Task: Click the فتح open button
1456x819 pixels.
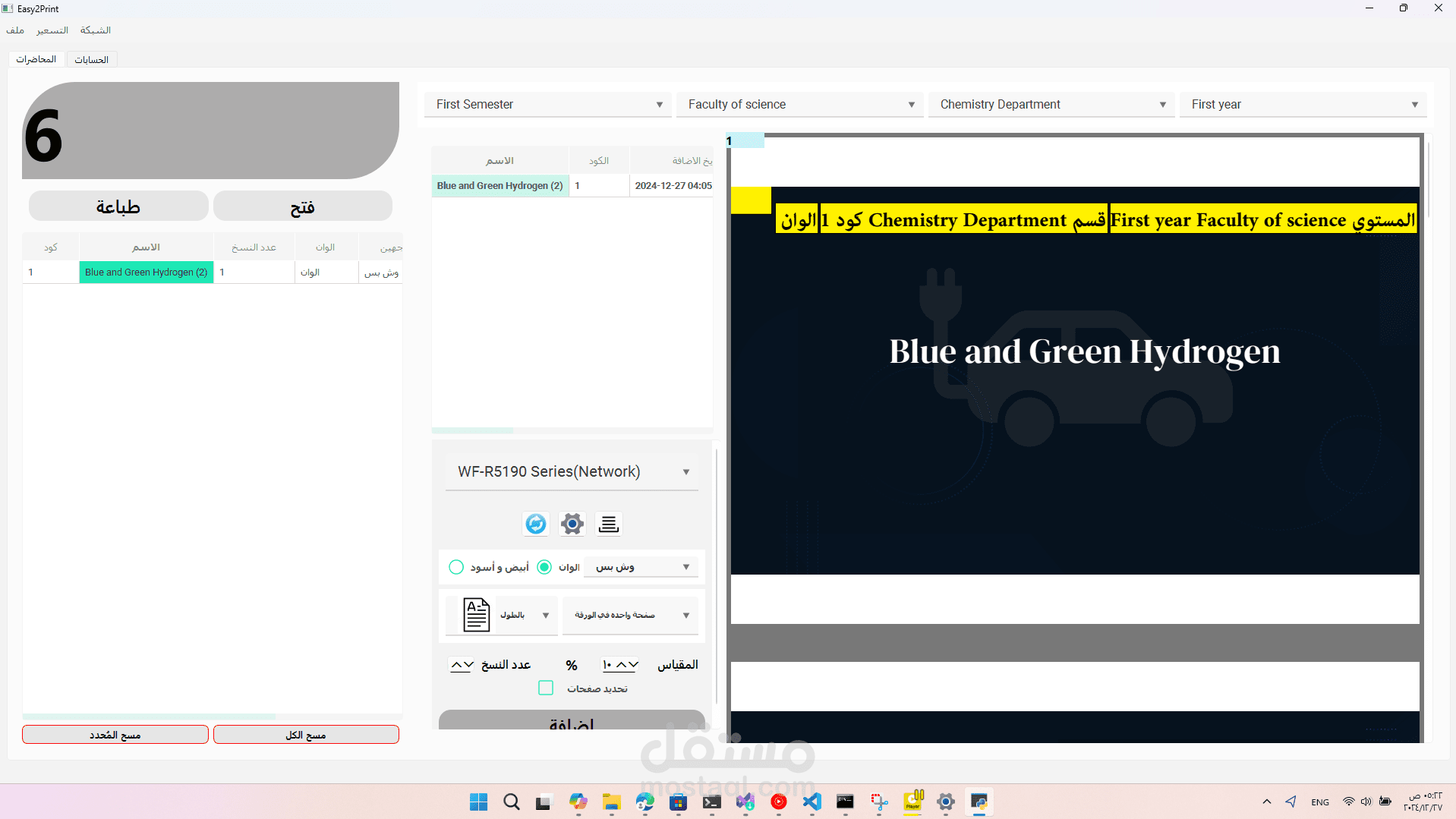Action: pyautogui.click(x=303, y=206)
